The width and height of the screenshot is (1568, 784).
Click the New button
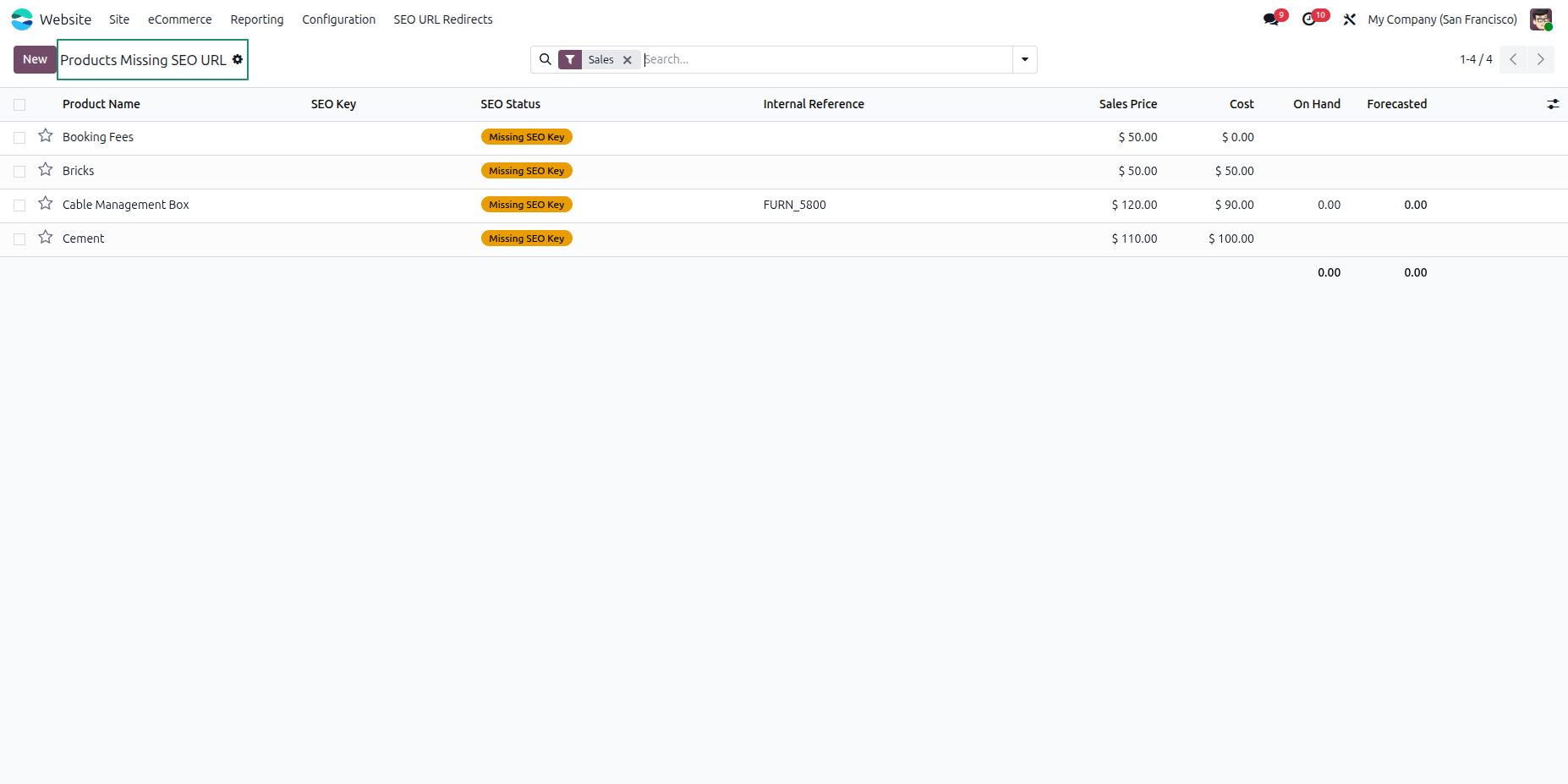tap(35, 59)
